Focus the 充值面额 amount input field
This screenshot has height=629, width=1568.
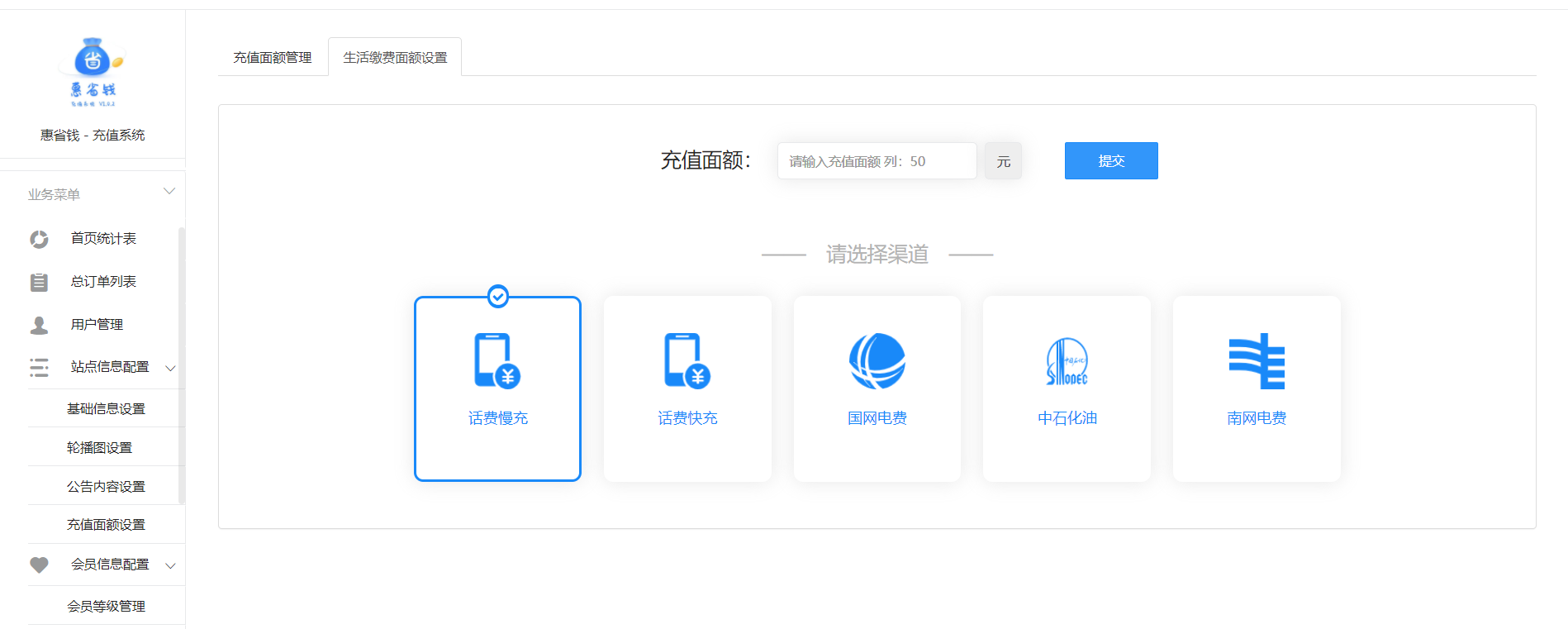click(x=876, y=161)
